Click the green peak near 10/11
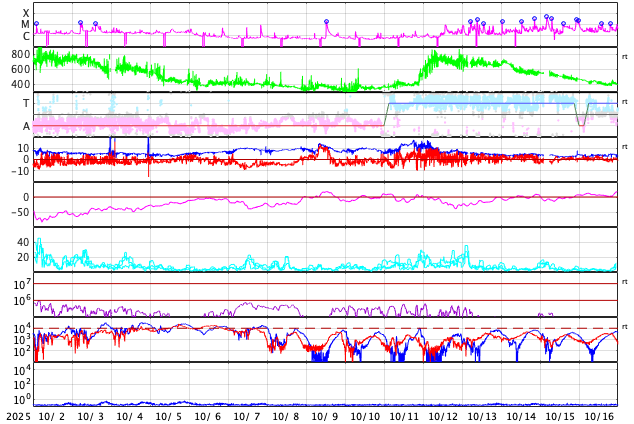Screen dimensions: 634x424 (433, 55)
